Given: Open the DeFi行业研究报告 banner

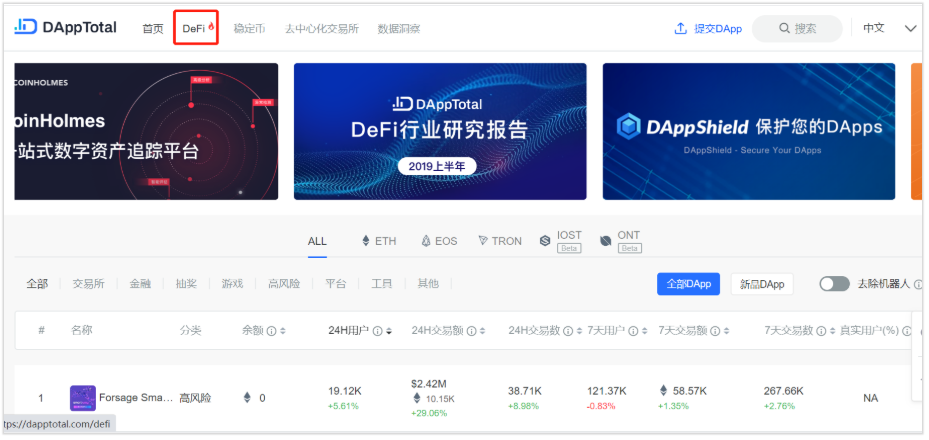Looking at the screenshot, I should click(x=440, y=131).
